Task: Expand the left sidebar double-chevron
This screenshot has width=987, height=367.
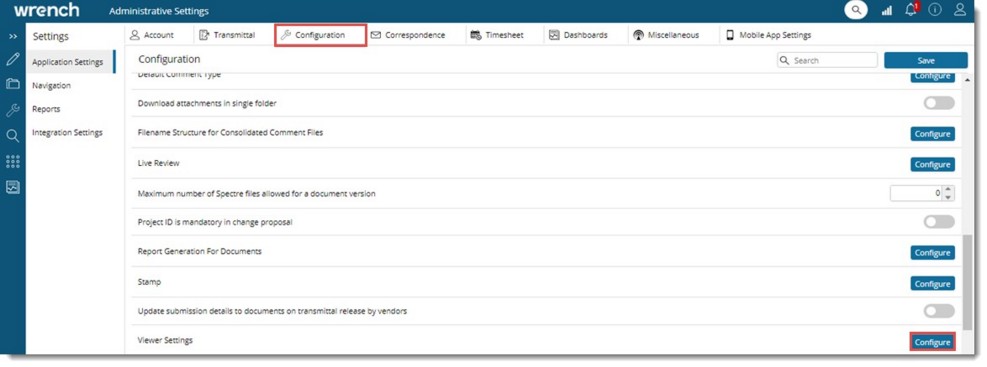Action: pyautogui.click(x=13, y=37)
